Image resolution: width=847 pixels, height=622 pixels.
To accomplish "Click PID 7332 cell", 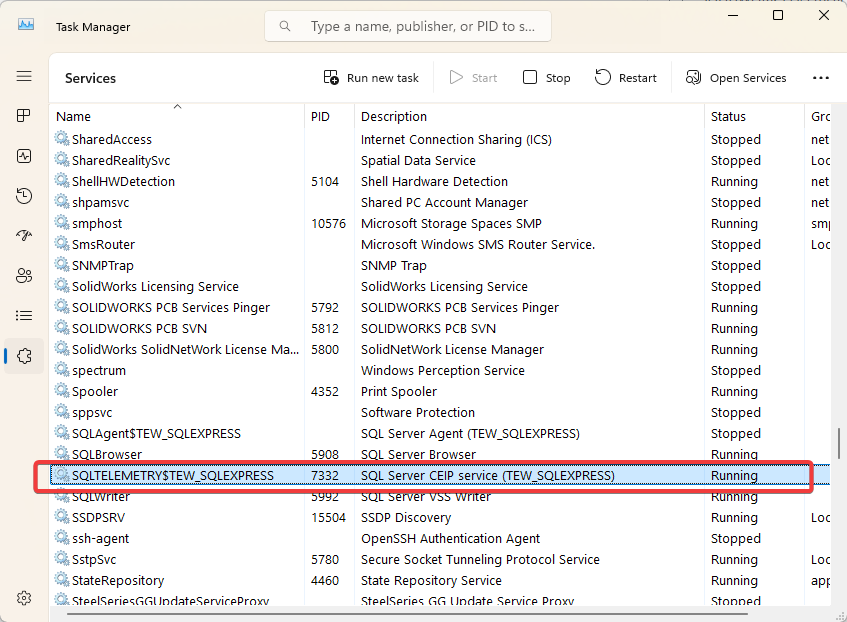I will click(x=325, y=476).
